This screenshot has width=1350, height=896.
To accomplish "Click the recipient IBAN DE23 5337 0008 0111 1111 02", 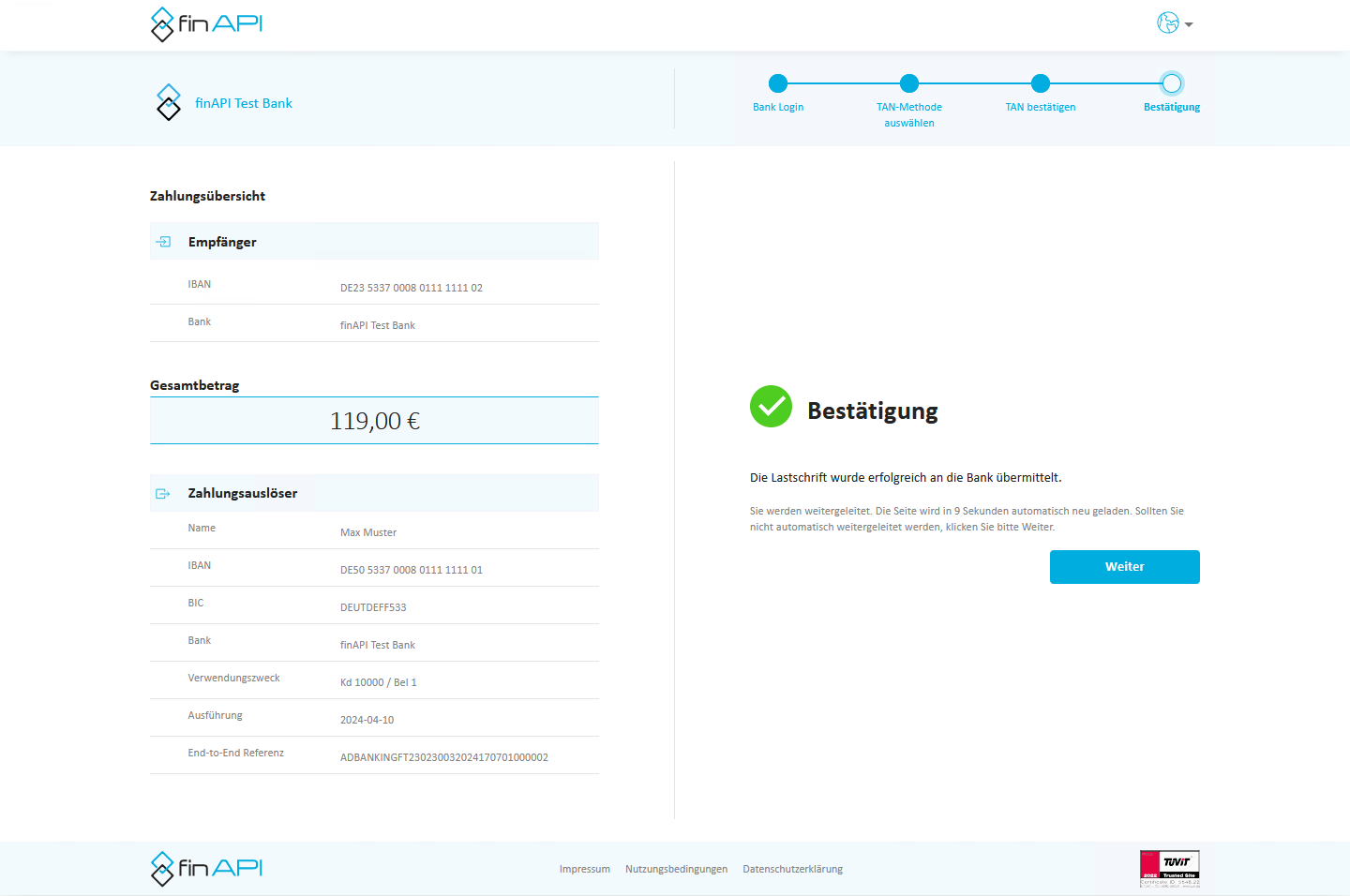I will tap(412, 288).
